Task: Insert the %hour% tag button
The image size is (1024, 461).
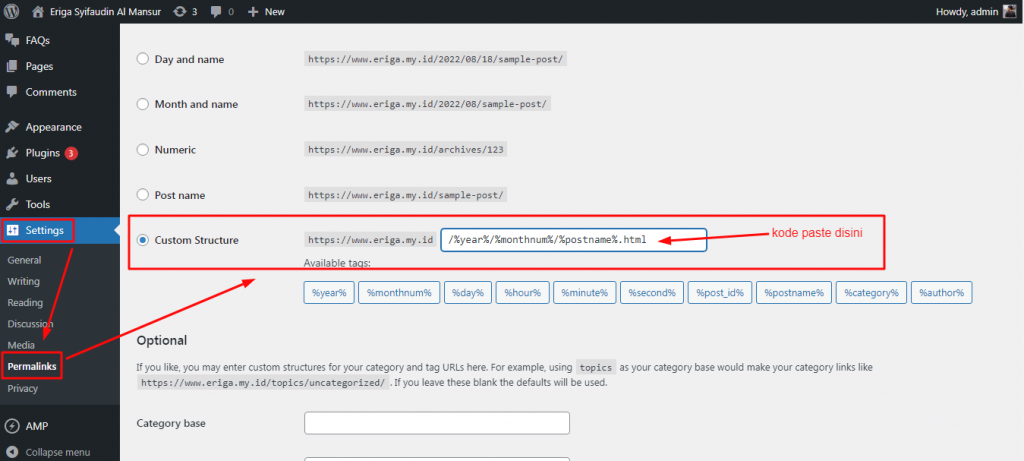Action: [x=522, y=293]
